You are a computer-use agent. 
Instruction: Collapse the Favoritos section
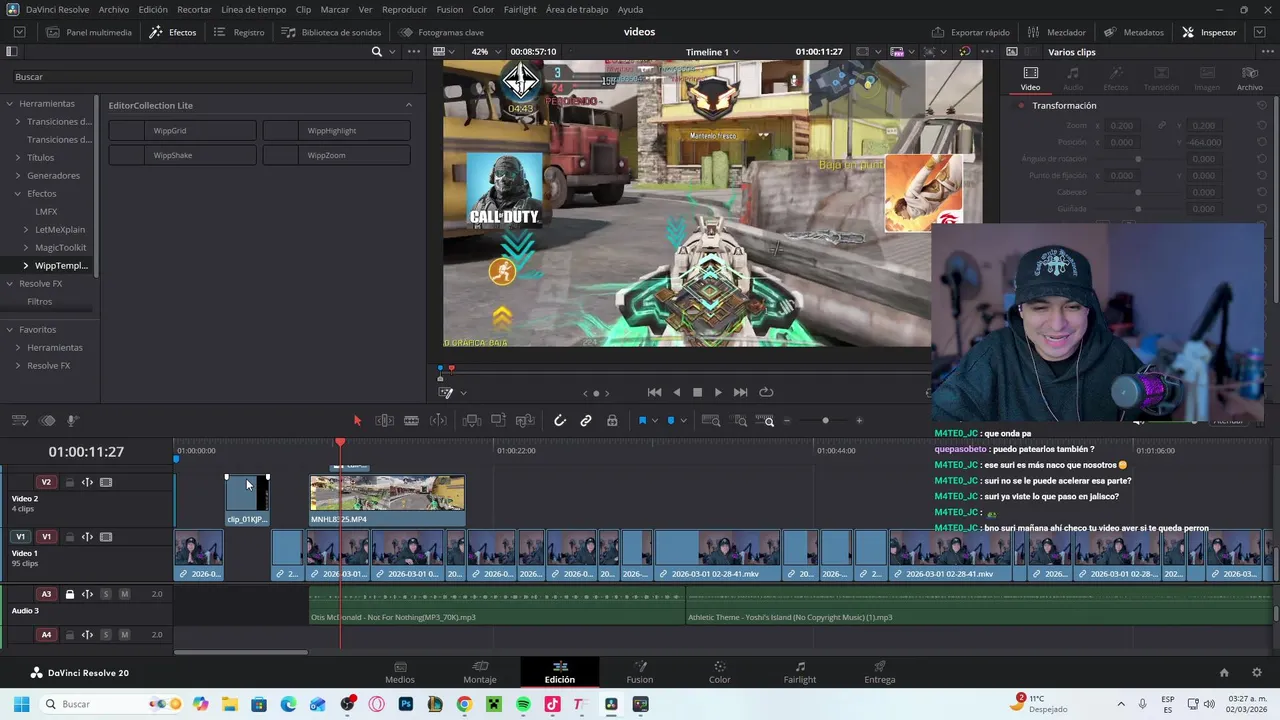point(9,330)
